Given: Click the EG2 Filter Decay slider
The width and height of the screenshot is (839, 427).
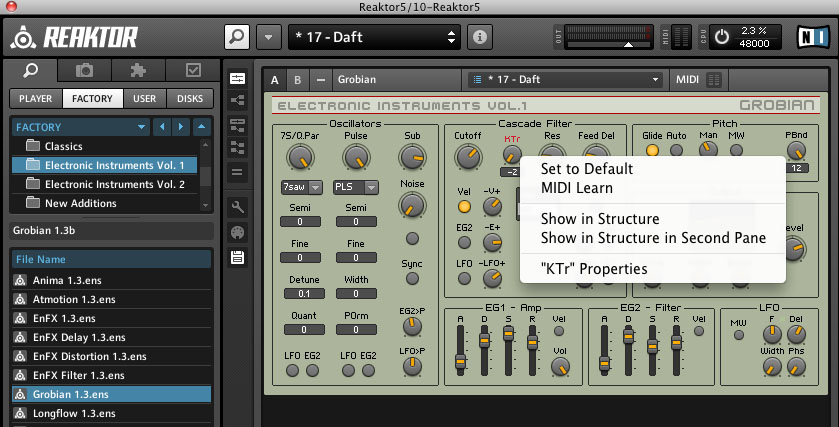Looking at the screenshot, I should click(628, 350).
